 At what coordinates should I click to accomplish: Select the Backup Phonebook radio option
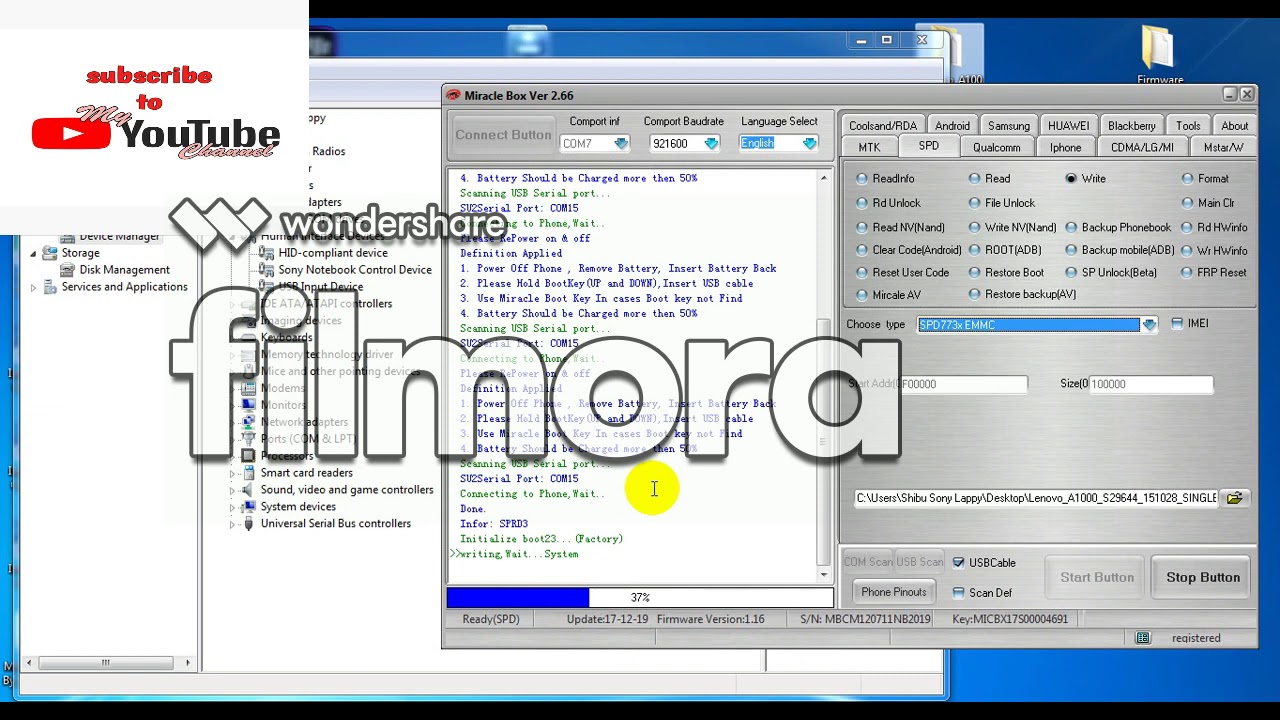click(x=1071, y=228)
